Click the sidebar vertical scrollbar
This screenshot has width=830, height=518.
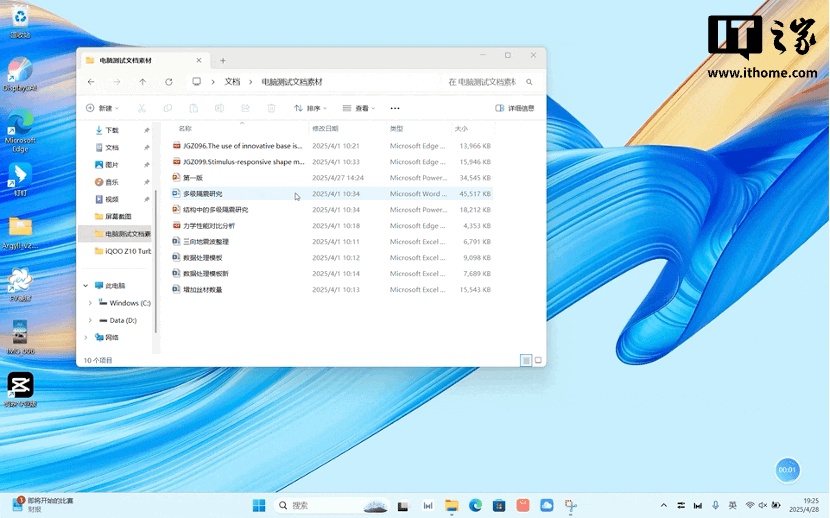[156, 261]
